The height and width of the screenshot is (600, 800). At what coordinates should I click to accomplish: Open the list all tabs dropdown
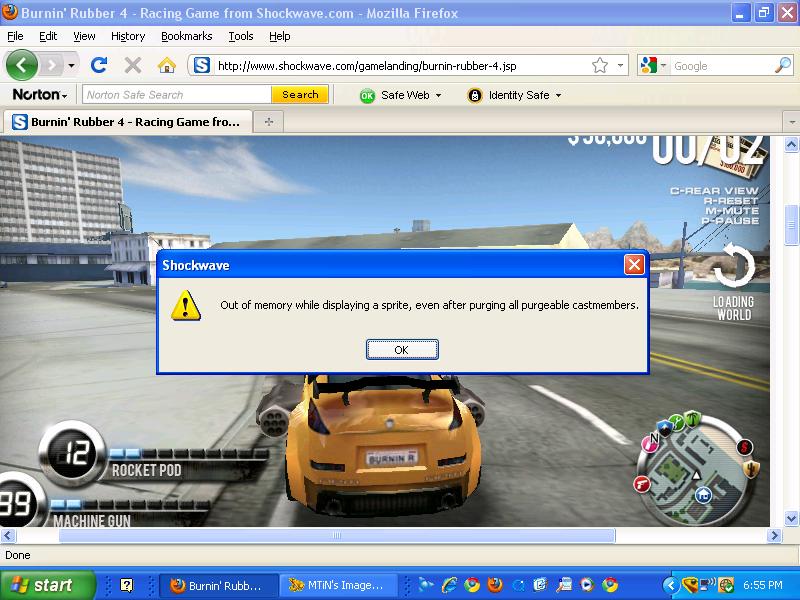coord(791,122)
